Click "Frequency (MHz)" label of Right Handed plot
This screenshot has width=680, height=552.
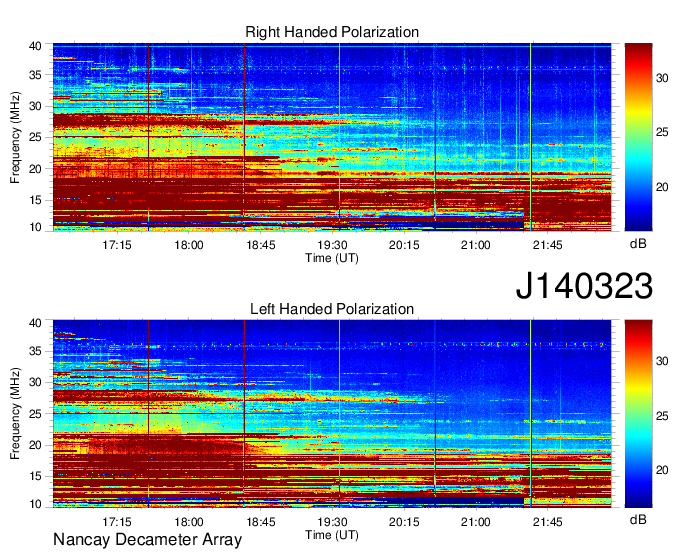(15, 137)
